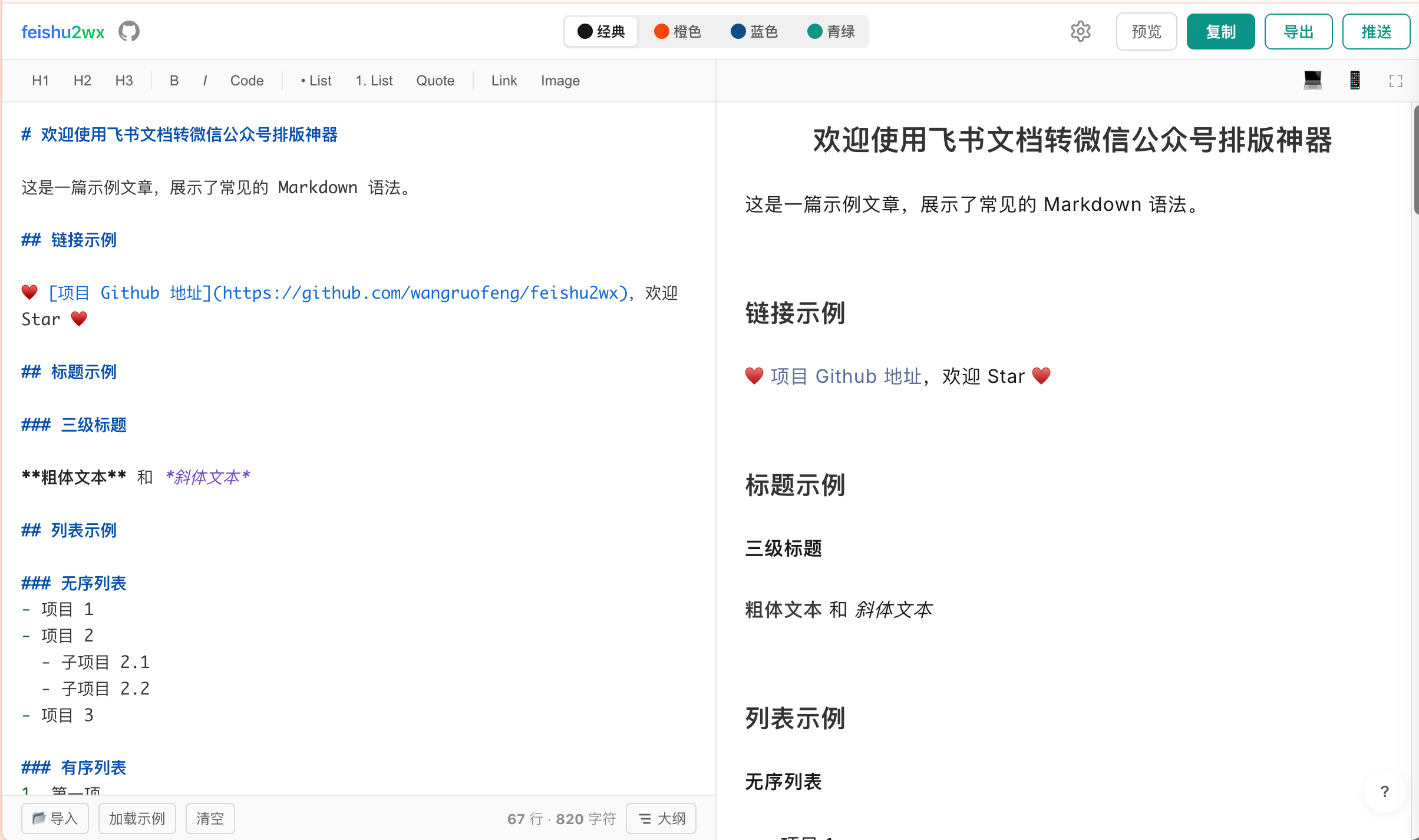Open settings with the gear icon
Viewport: 1419px width, 840px height.
click(1080, 31)
